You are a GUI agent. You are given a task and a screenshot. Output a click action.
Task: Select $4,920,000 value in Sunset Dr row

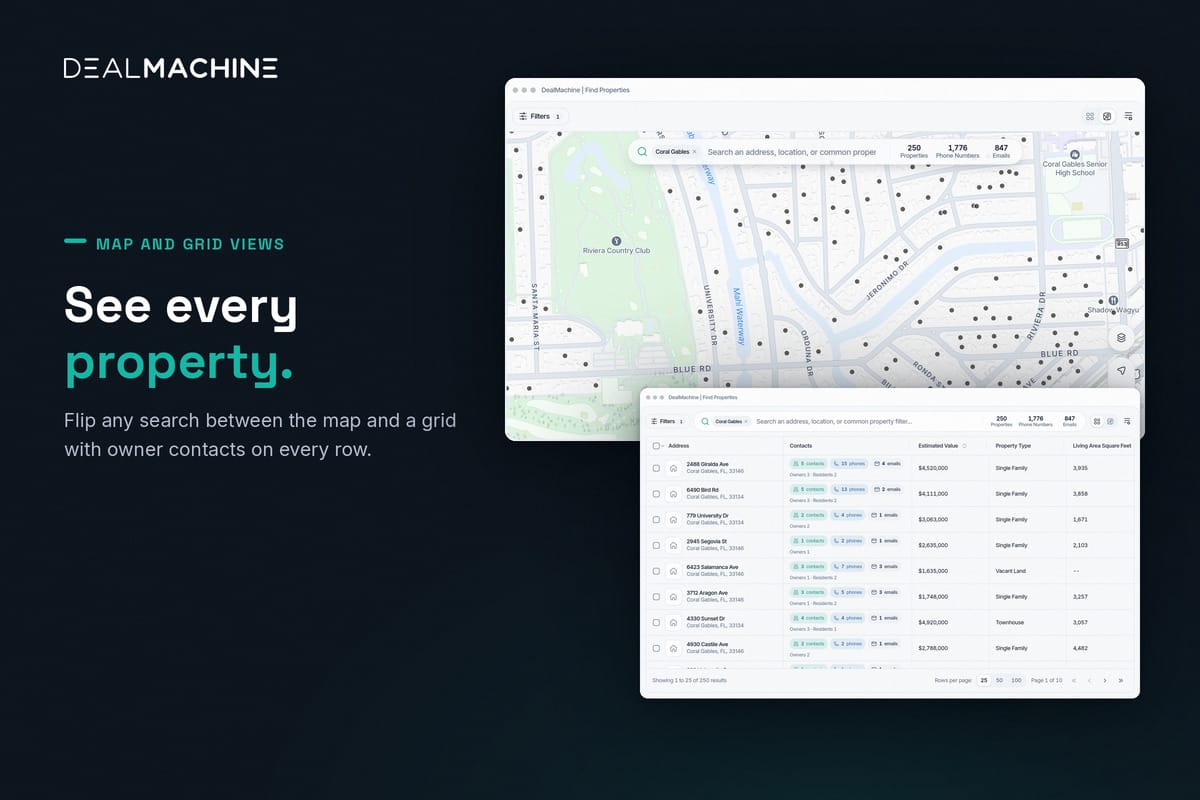tap(933, 622)
